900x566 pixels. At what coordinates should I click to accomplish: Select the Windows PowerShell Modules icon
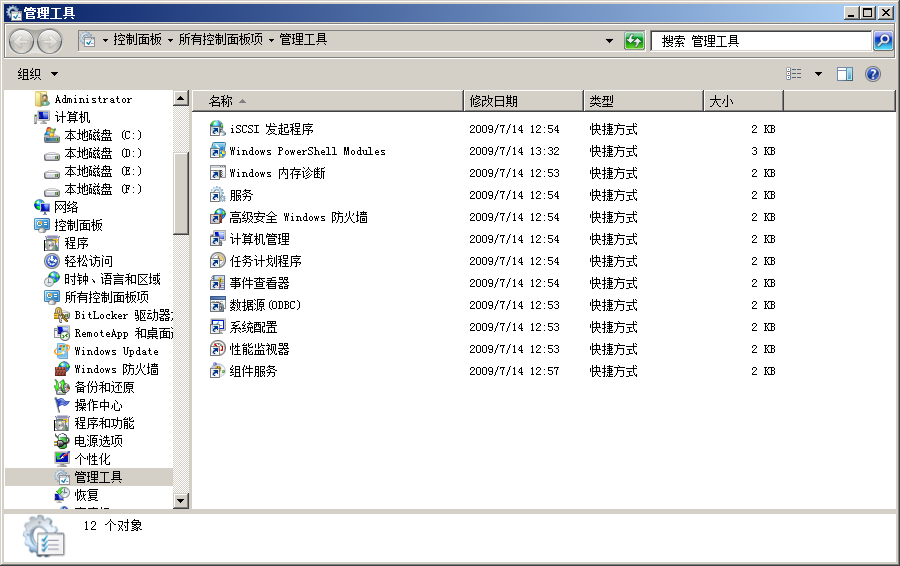[x=217, y=151]
